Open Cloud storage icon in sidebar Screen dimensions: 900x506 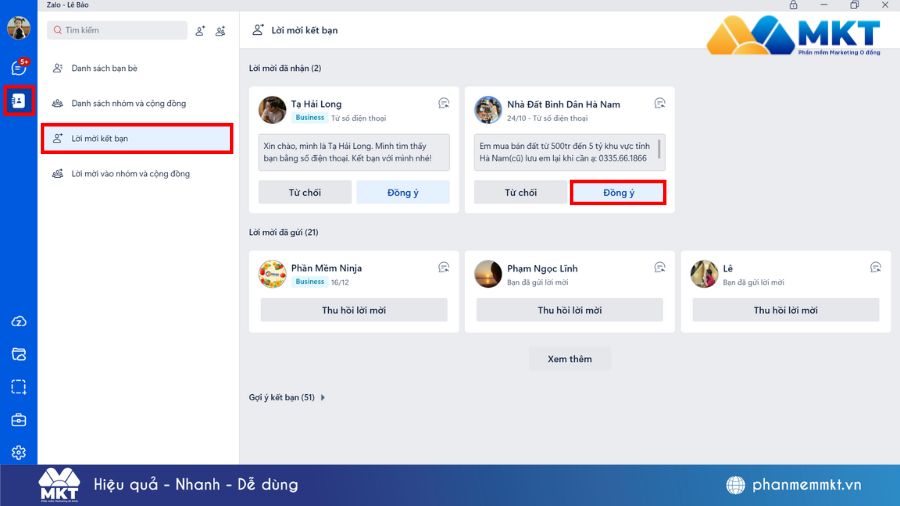(x=18, y=321)
